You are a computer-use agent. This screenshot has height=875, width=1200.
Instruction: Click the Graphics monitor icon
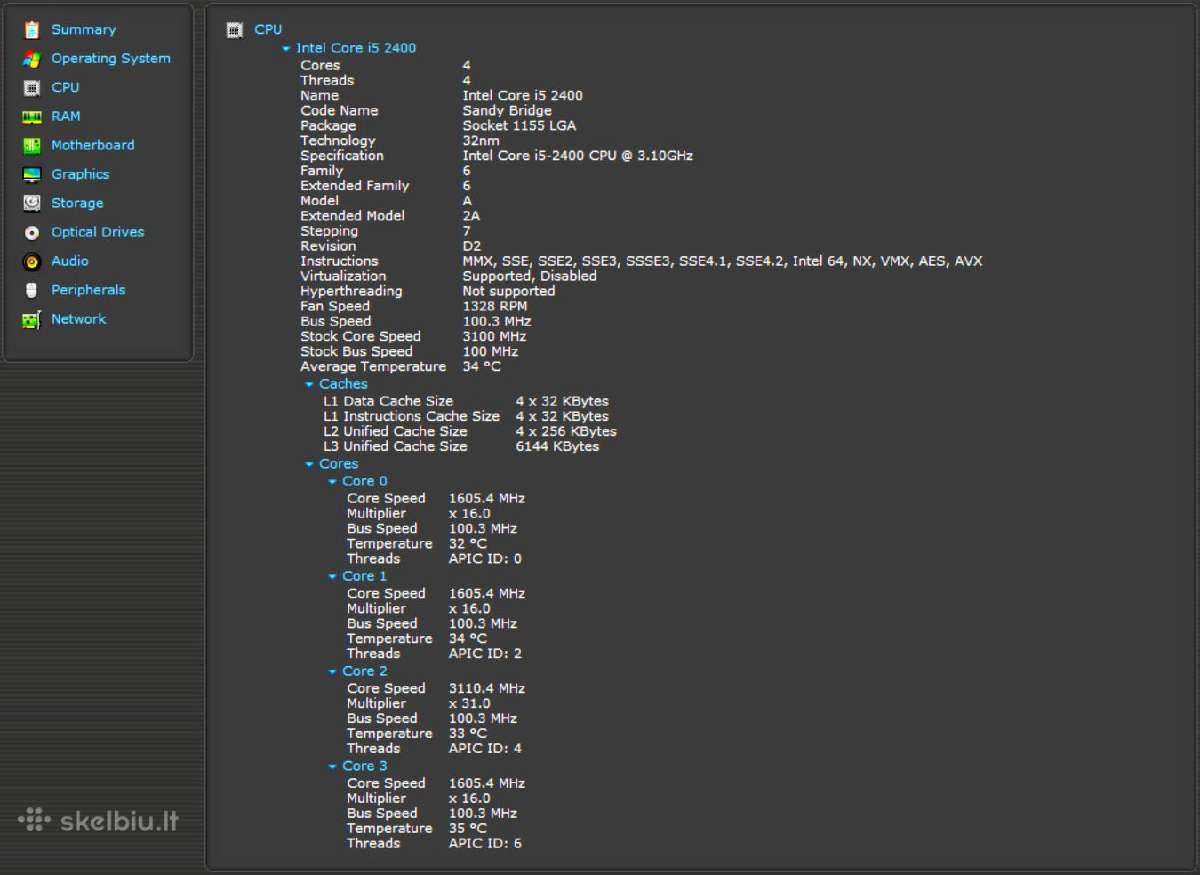tap(32, 175)
